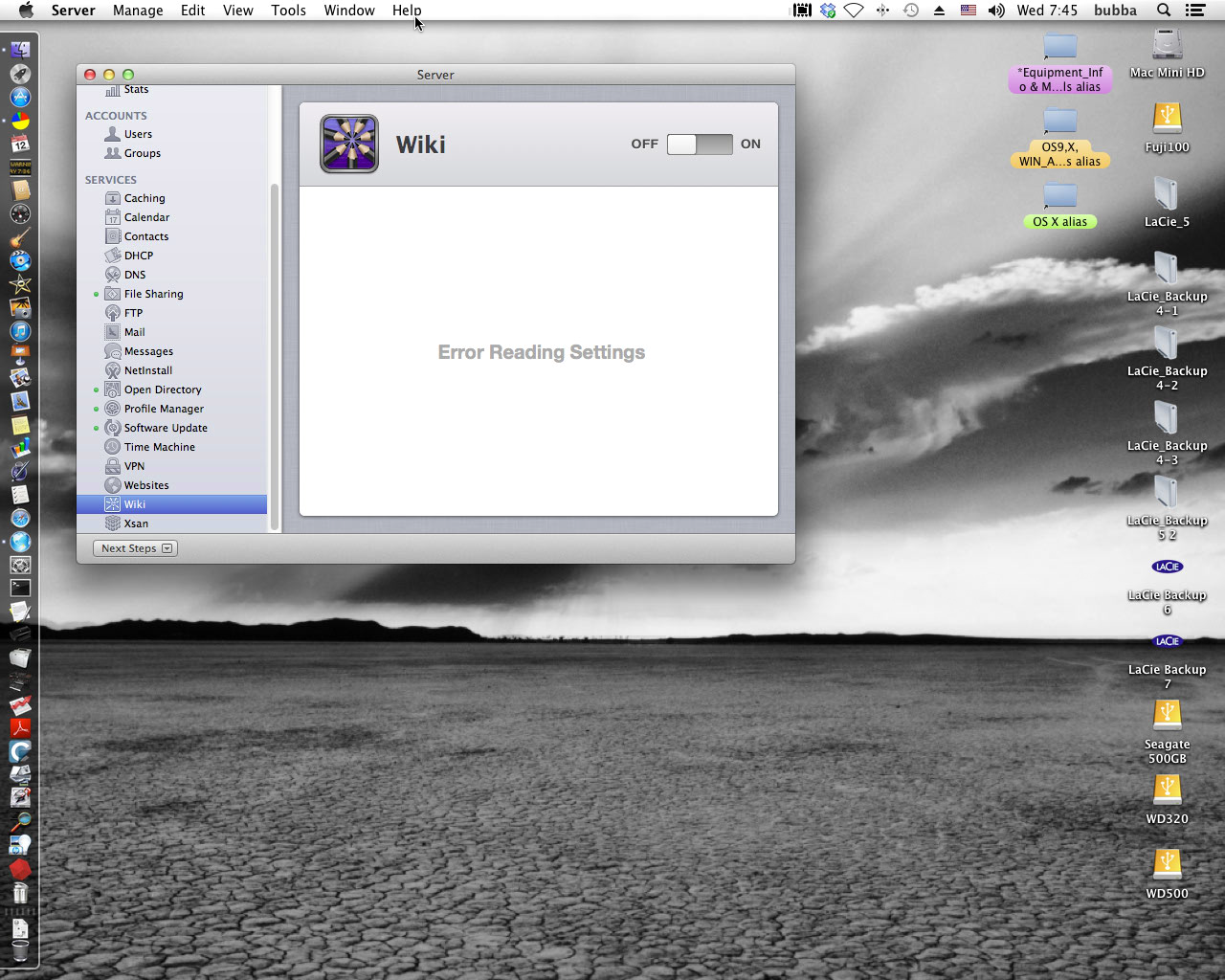This screenshot has width=1225, height=980.
Task: Turn on the Wiki service switch
Action: click(700, 145)
